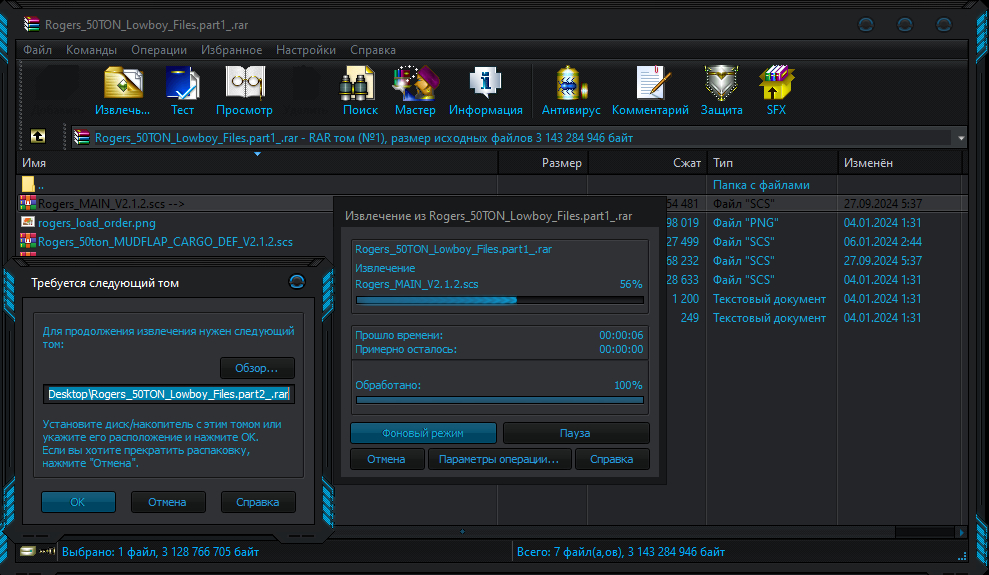Browse for volume with Обзор button
This screenshot has height=575, width=989.
(257, 368)
